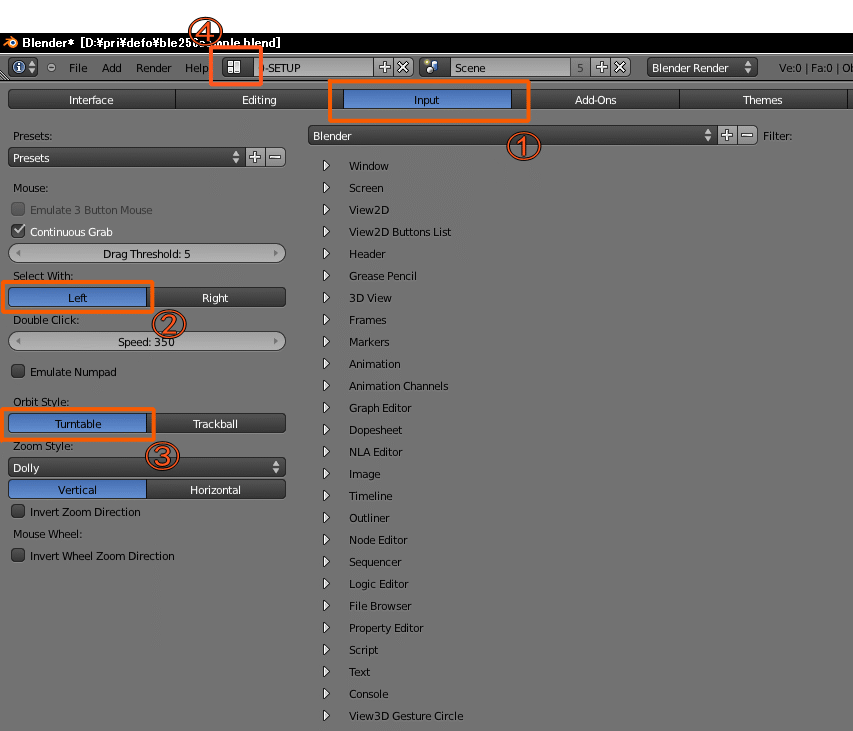Enable Invert Wheel Zoom Direction
Viewport: 853px width, 731px height.
[18, 555]
